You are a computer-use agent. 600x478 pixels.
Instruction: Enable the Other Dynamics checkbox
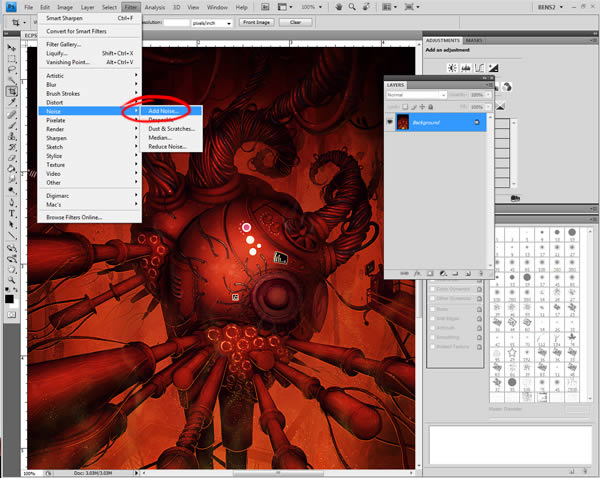point(433,299)
